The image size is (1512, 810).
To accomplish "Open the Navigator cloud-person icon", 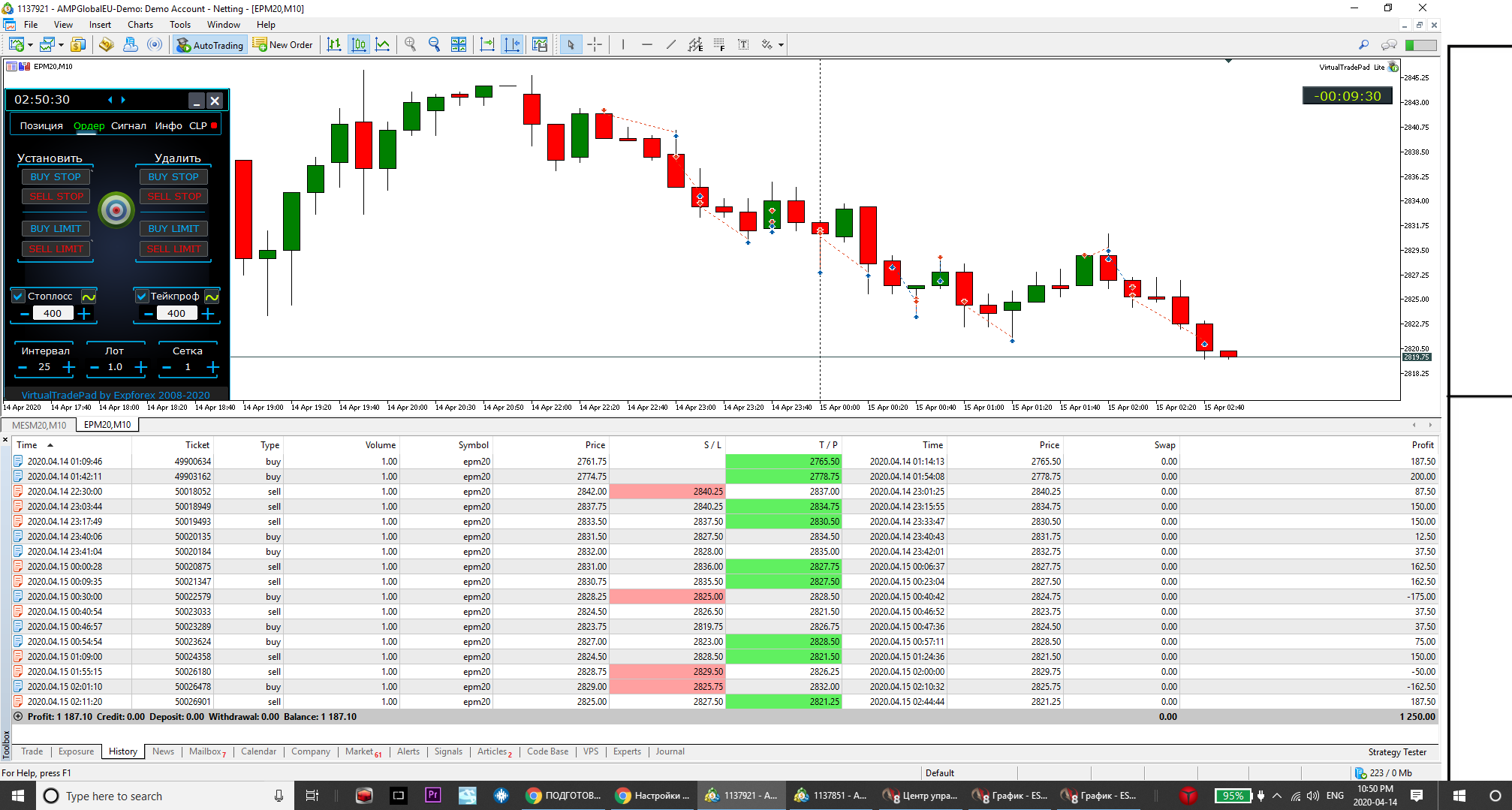I will click(131, 45).
